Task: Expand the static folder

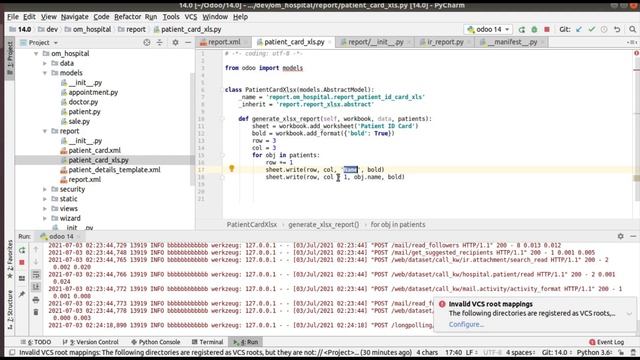Action: coord(45,199)
